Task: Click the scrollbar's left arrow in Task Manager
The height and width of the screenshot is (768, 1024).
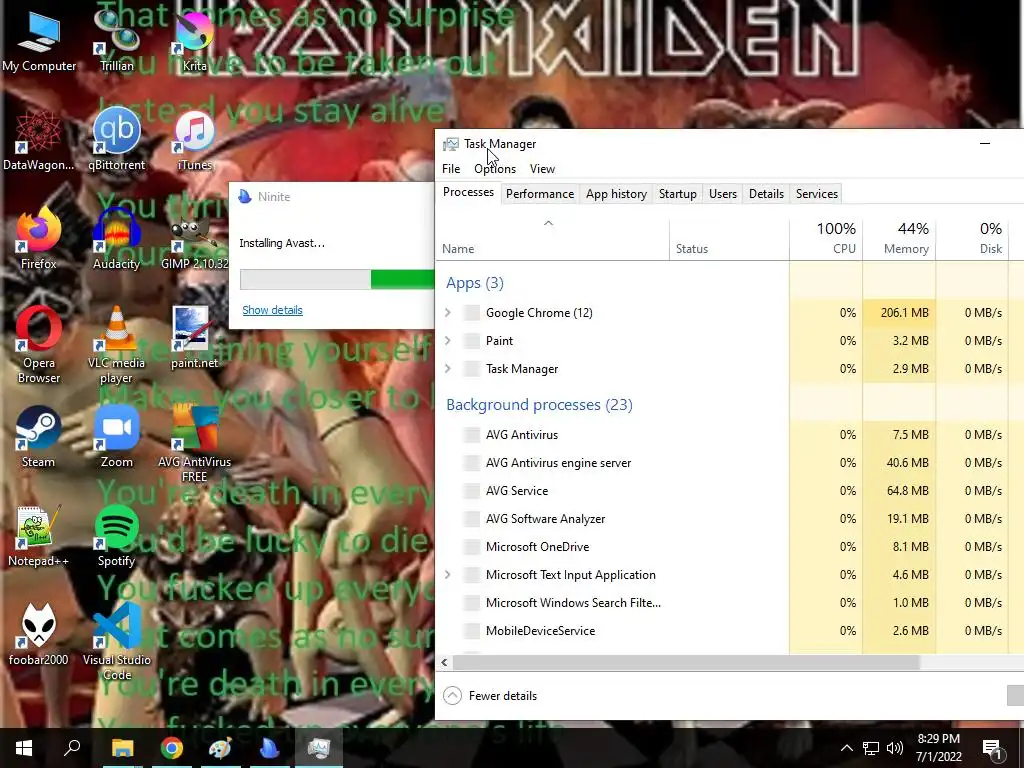Action: (445, 663)
